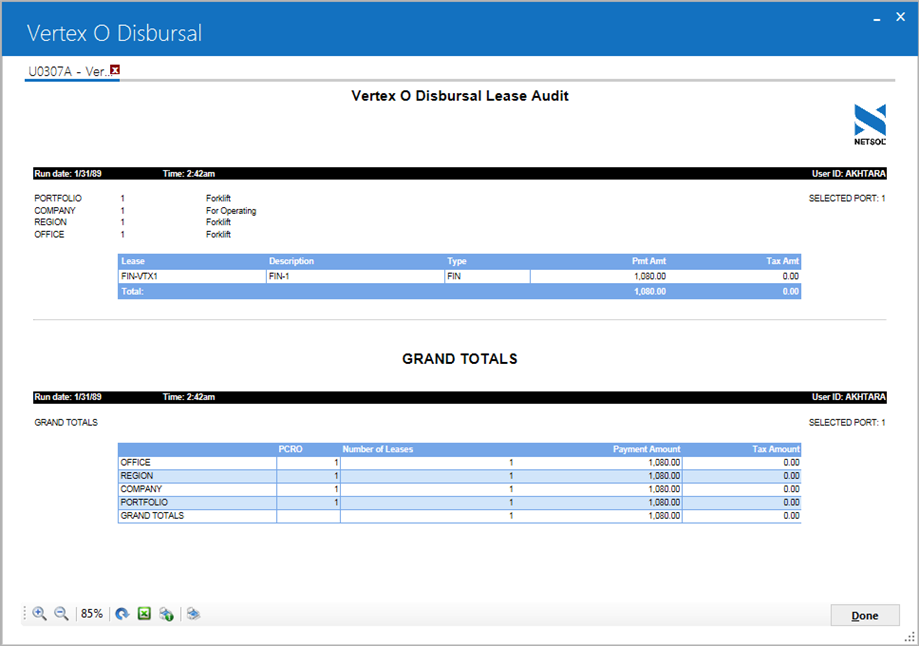Click the Number of Leases column header

[x=377, y=449]
